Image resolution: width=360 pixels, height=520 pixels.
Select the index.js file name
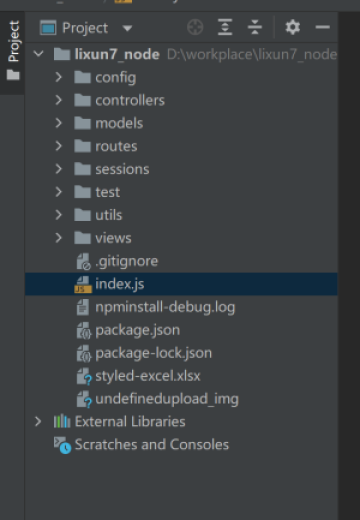point(120,285)
